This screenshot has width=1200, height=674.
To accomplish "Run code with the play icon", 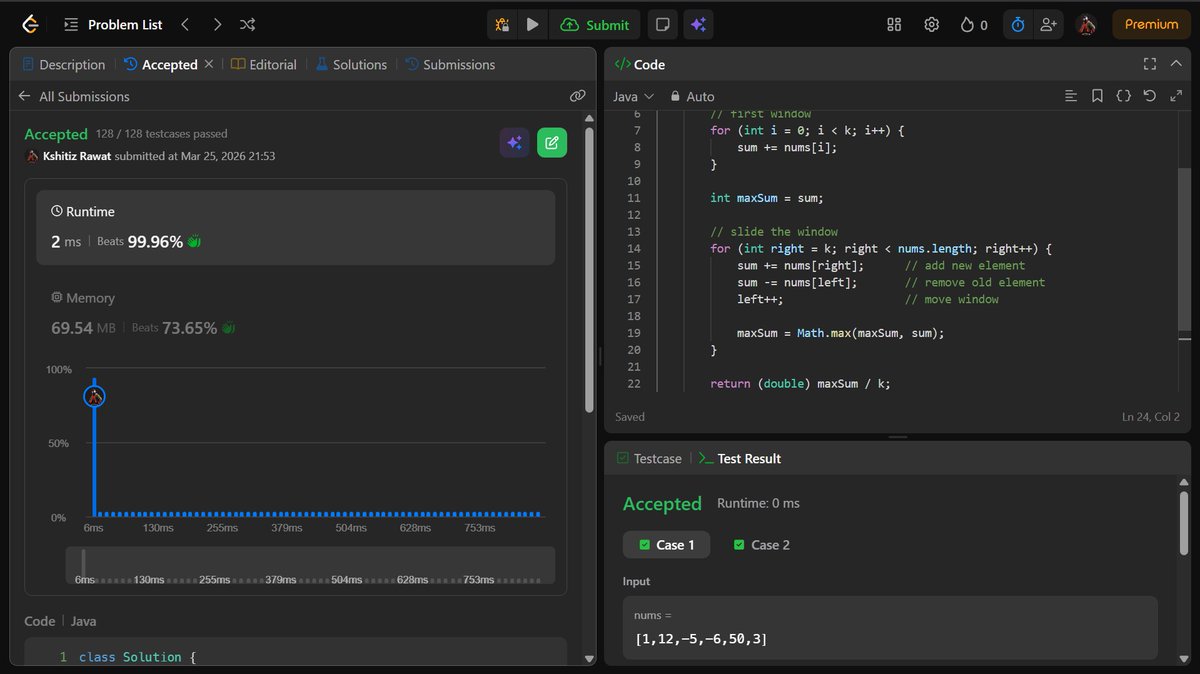I will coord(532,24).
